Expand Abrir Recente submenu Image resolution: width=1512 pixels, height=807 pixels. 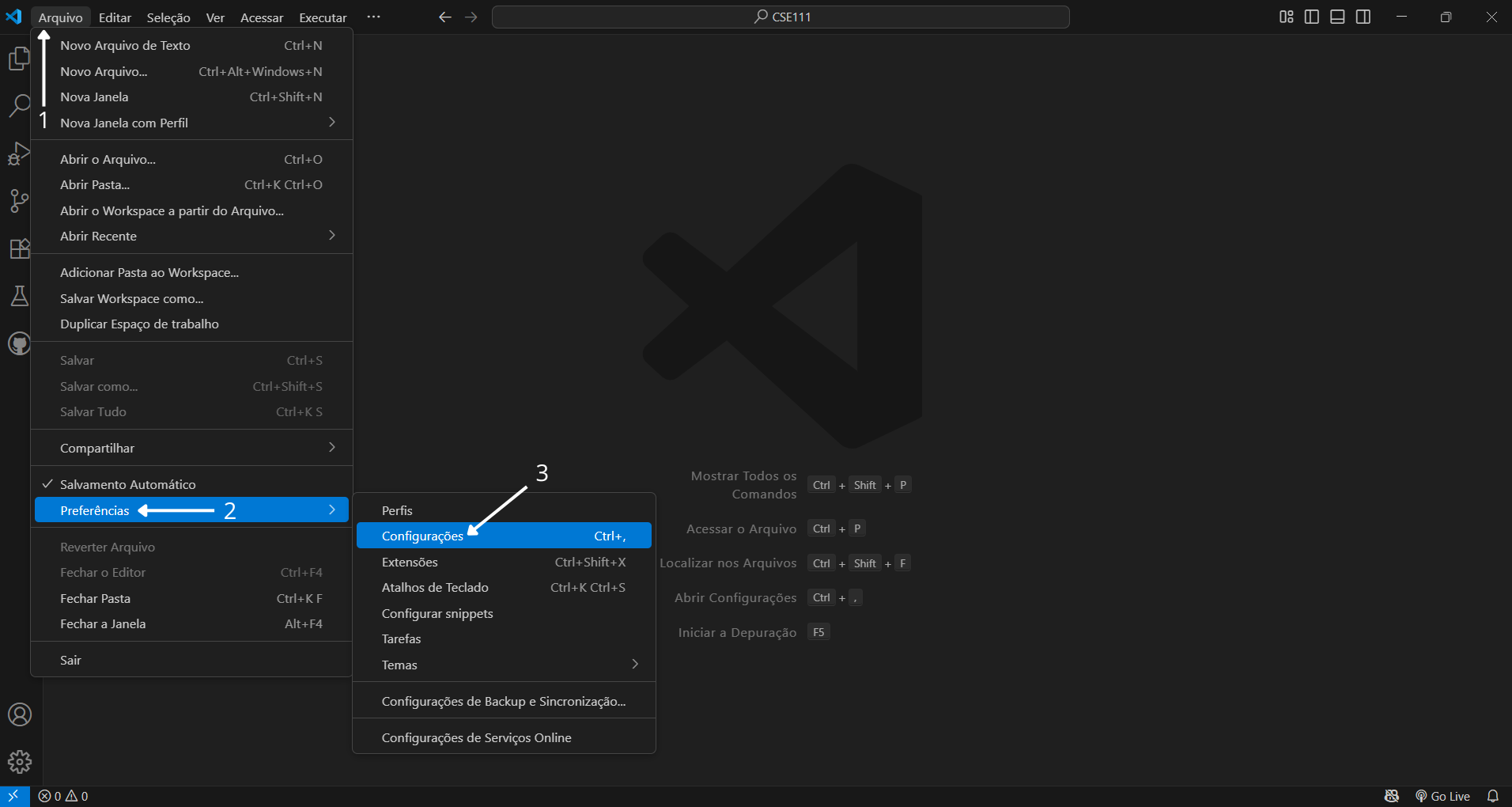point(191,236)
